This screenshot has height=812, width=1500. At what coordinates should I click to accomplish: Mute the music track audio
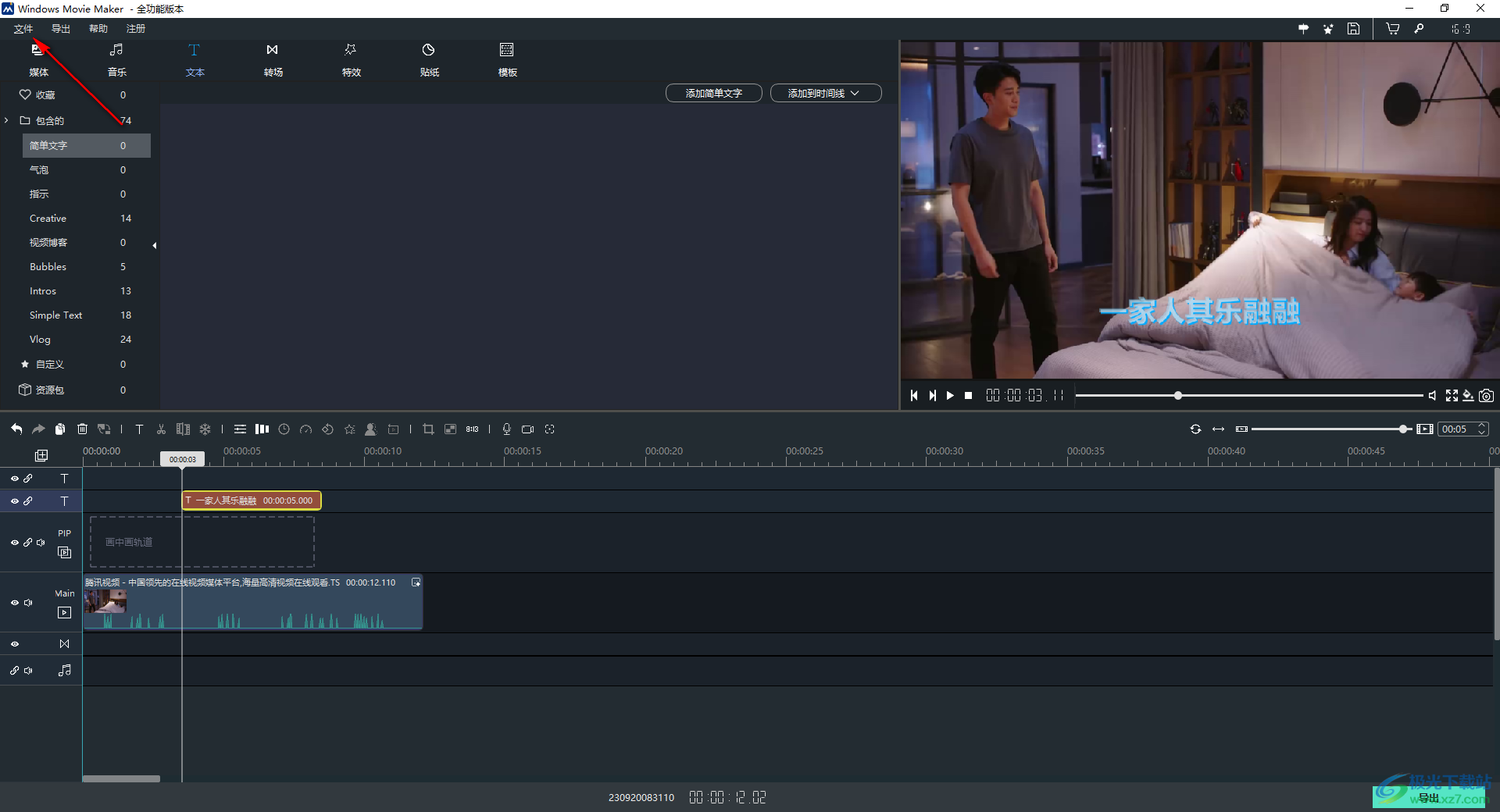28,671
